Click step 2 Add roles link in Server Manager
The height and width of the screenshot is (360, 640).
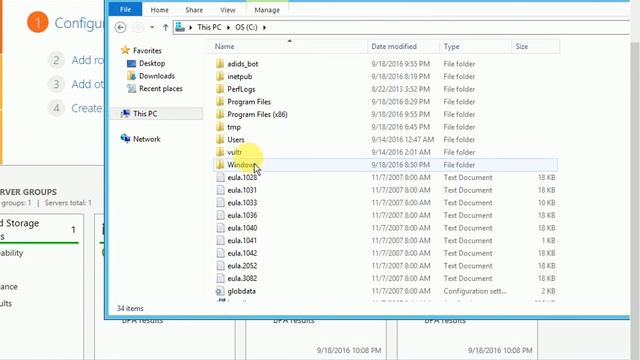(x=87, y=60)
